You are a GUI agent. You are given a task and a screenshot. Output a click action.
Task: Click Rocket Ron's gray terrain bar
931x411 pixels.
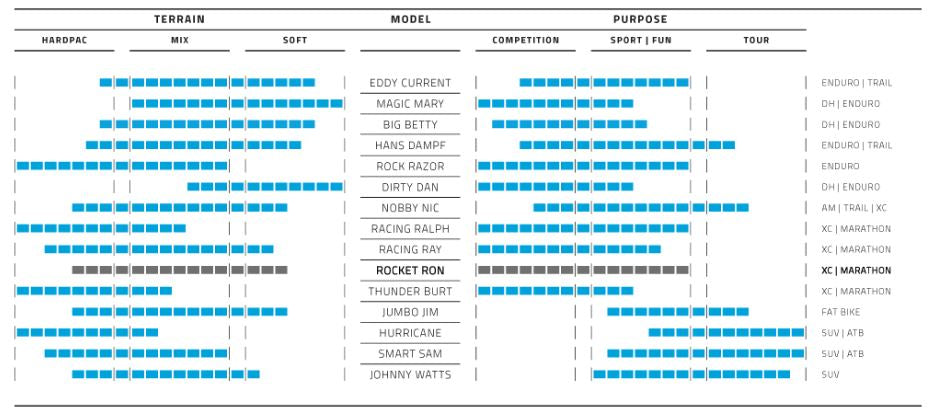[x=180, y=270]
